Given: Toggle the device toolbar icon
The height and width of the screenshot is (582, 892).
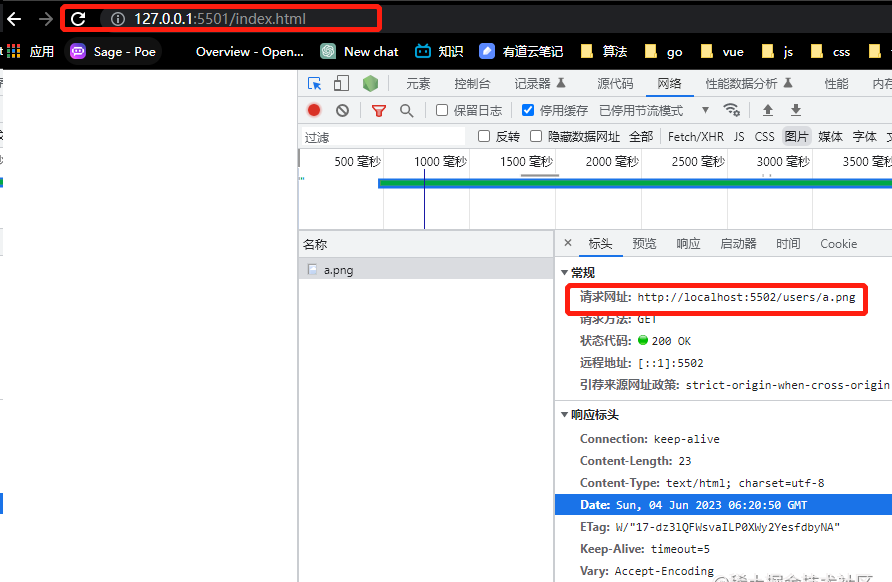Looking at the screenshot, I should [x=341, y=84].
